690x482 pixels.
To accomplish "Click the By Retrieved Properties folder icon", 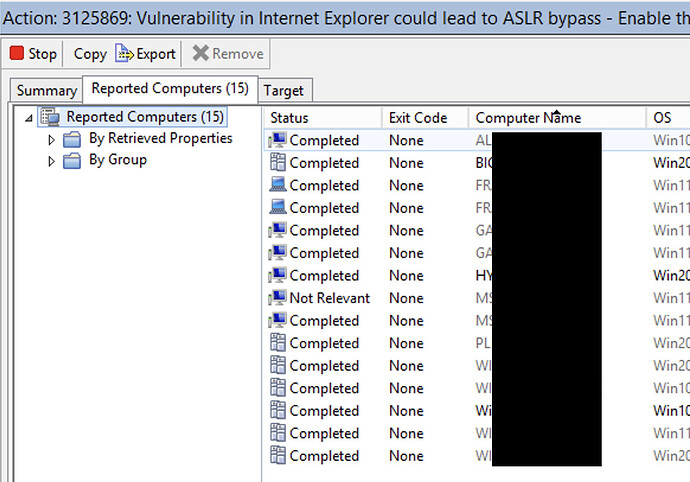I will (72, 140).
